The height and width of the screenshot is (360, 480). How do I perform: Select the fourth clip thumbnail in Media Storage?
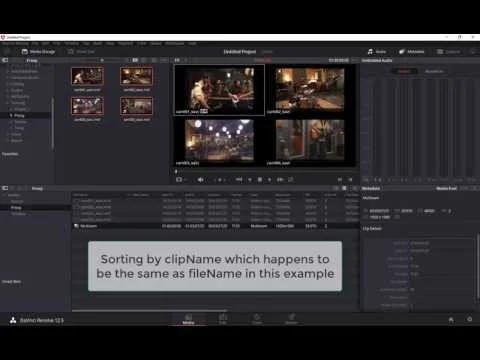pos(137,106)
